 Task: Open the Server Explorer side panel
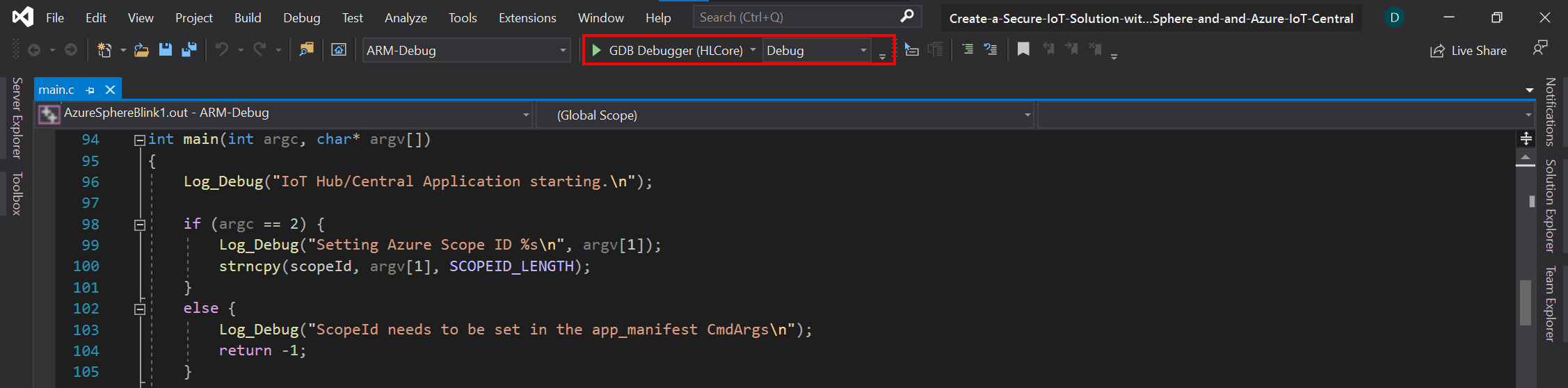[17, 118]
